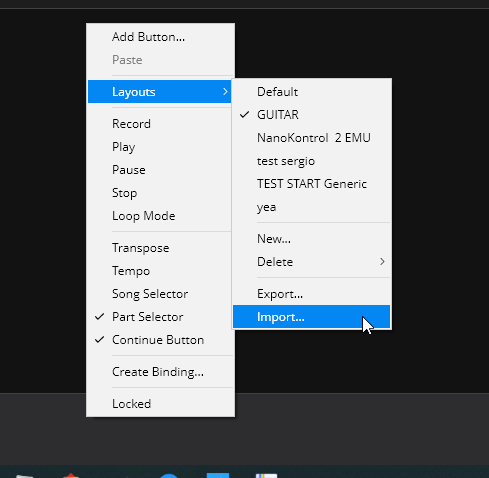489x478 pixels.
Task: Open Create Binding... dialog
Action: [159, 372]
